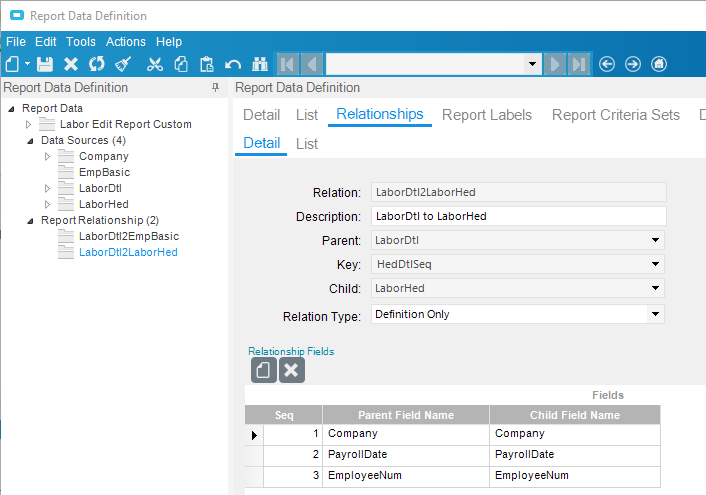The width and height of the screenshot is (706, 495).
Task: Switch to the Report Labels tab
Action: [x=487, y=115]
